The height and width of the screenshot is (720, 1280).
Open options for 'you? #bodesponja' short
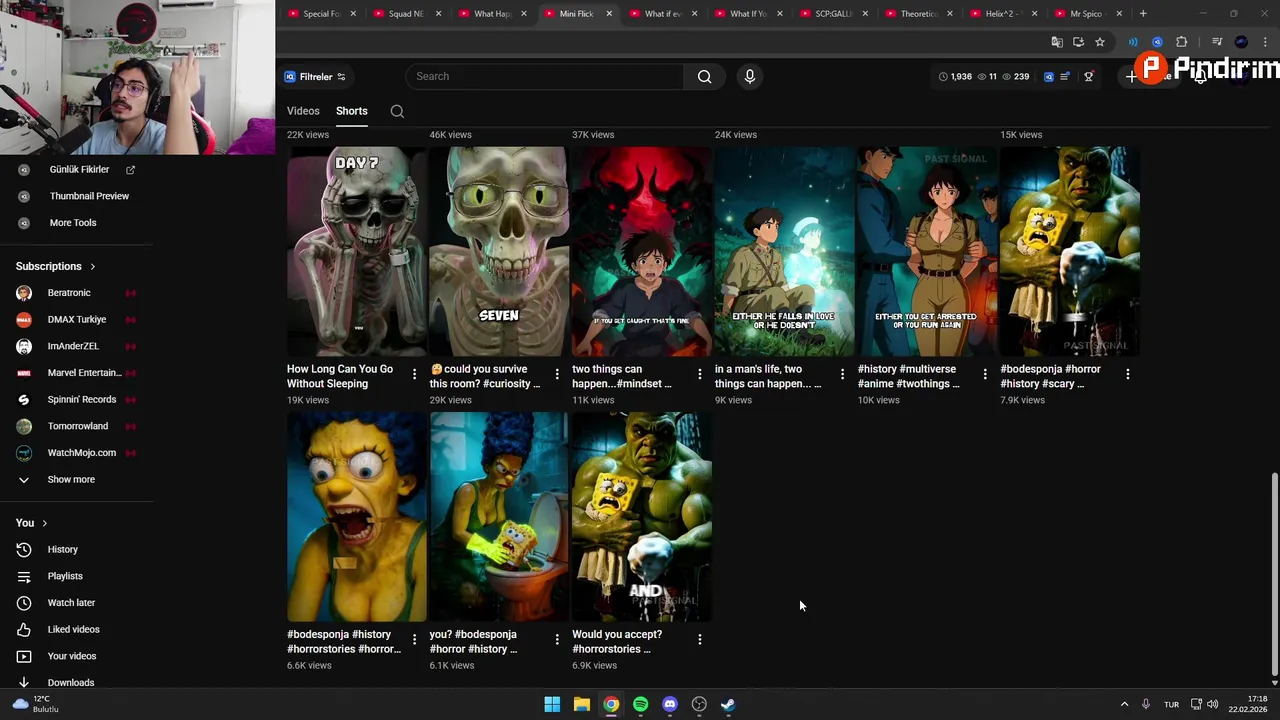[557, 639]
